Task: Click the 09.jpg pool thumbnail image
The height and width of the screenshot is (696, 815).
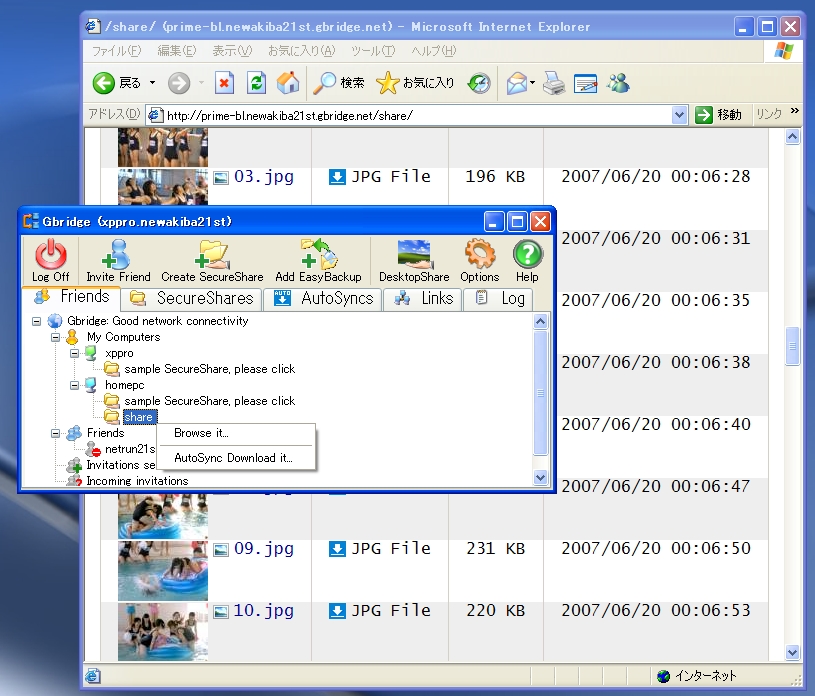Action: pos(163,571)
